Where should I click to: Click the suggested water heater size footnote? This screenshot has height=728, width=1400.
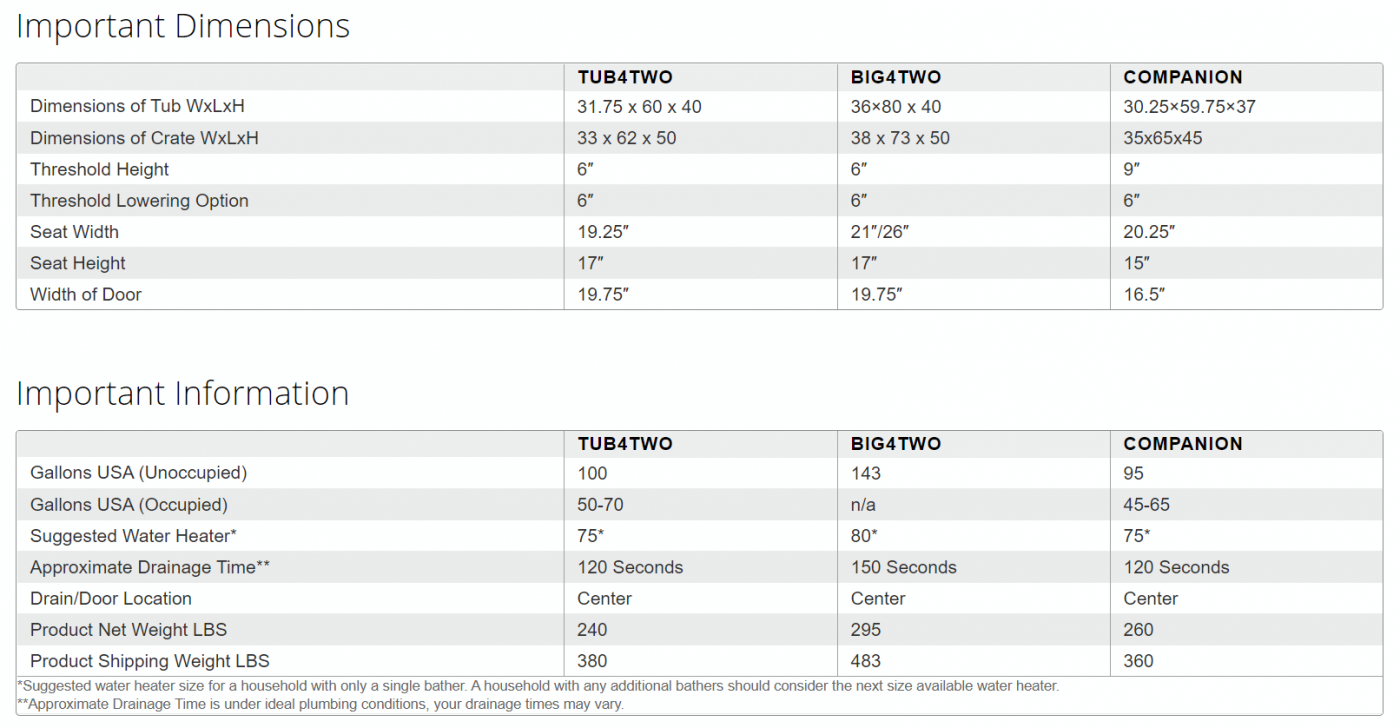click(x=538, y=686)
